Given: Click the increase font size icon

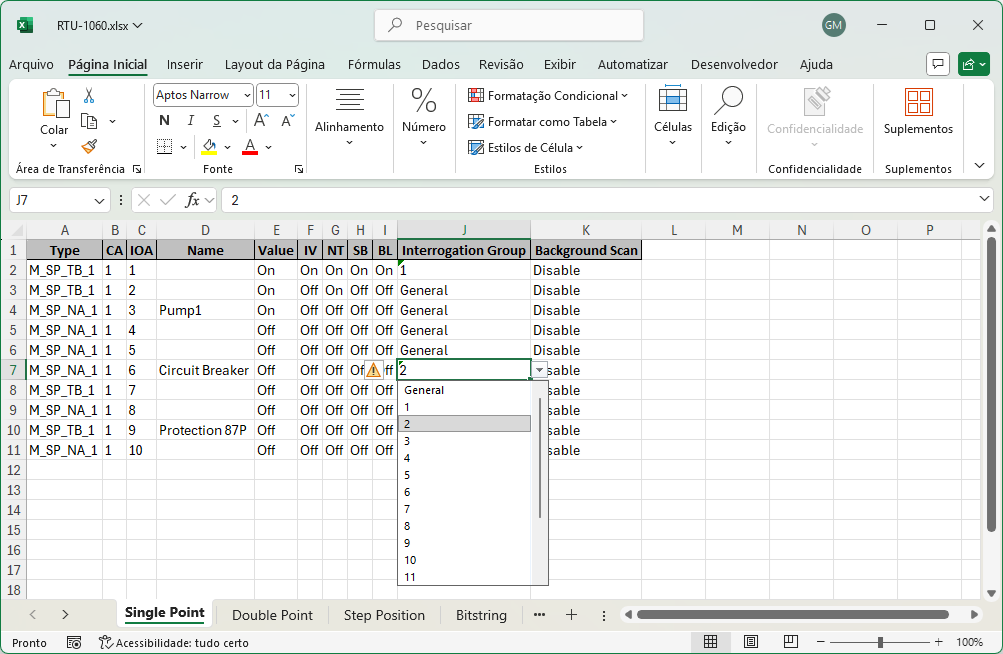Looking at the screenshot, I should click(261, 121).
